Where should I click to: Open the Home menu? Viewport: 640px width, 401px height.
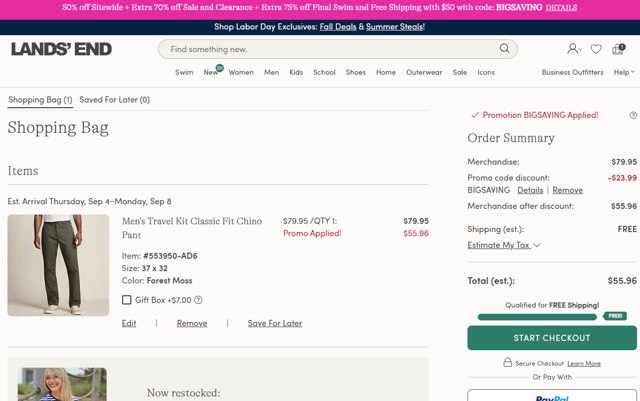point(386,72)
